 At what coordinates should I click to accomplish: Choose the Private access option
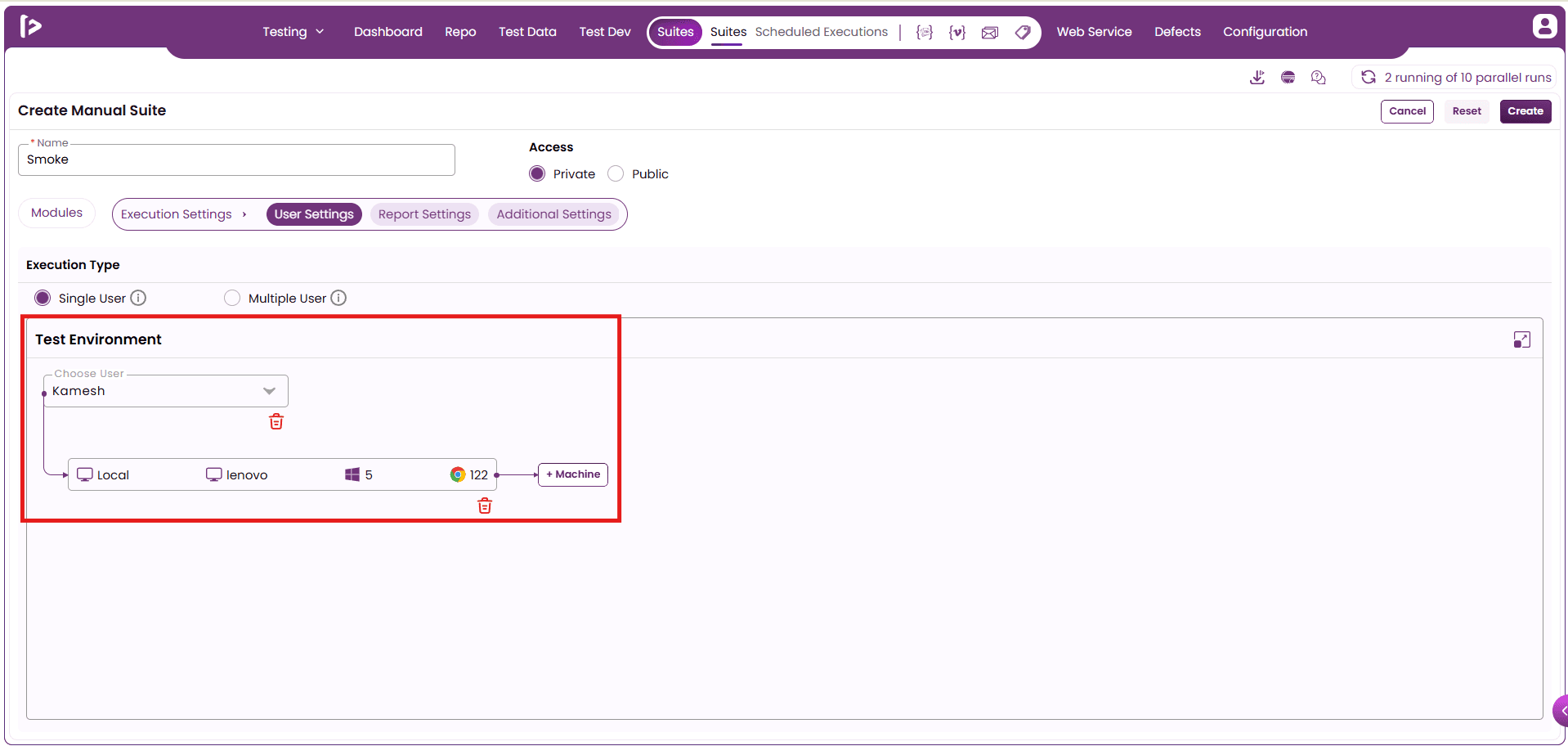537,173
